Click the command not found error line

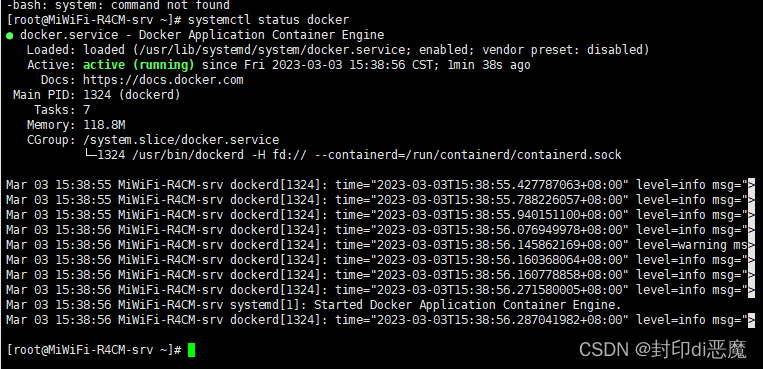click(118, 6)
